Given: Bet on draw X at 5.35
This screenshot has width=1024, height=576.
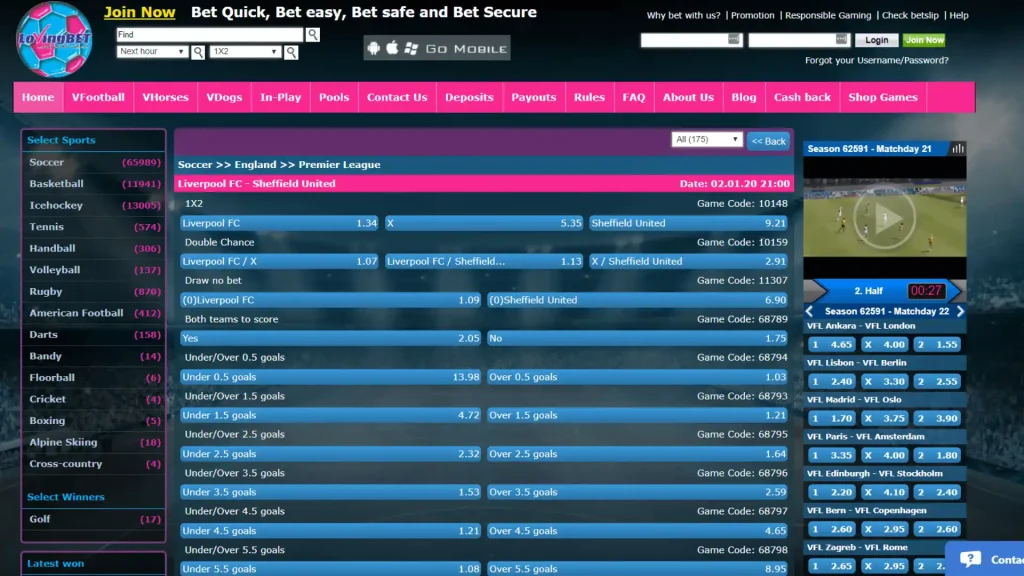Looking at the screenshot, I should 484,223.
